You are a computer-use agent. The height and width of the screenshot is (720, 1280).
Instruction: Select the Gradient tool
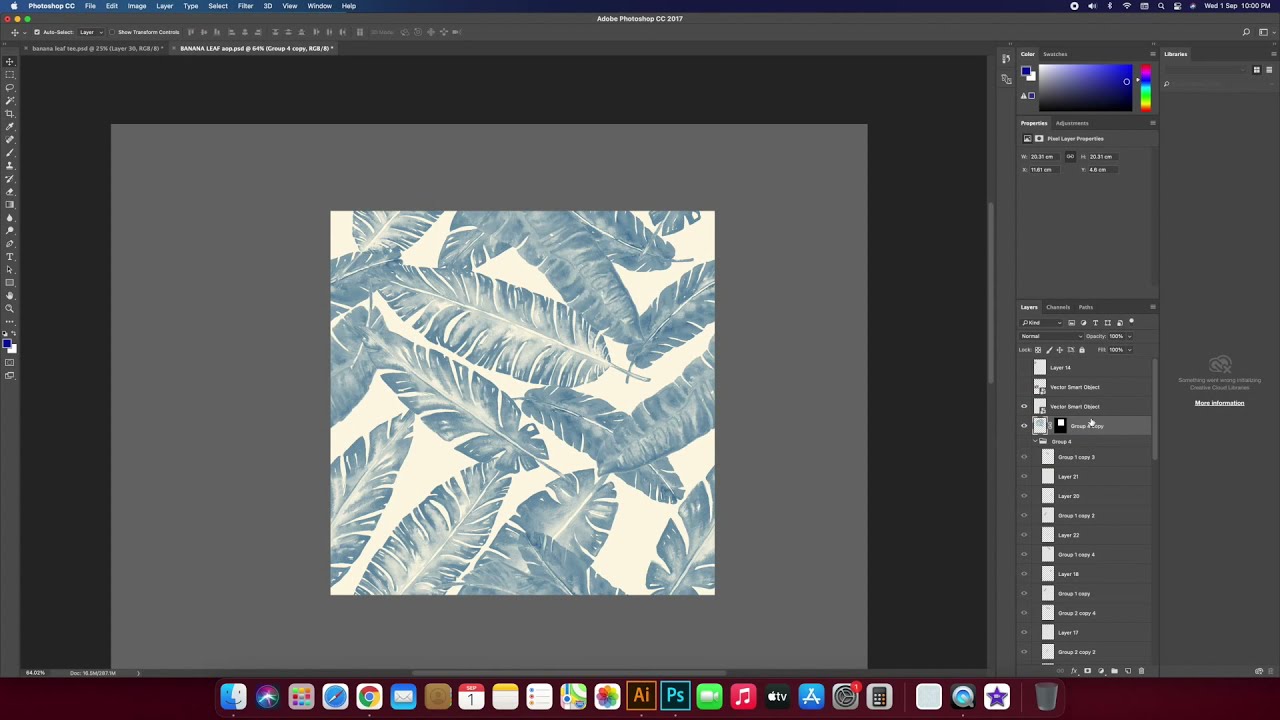(x=10, y=204)
